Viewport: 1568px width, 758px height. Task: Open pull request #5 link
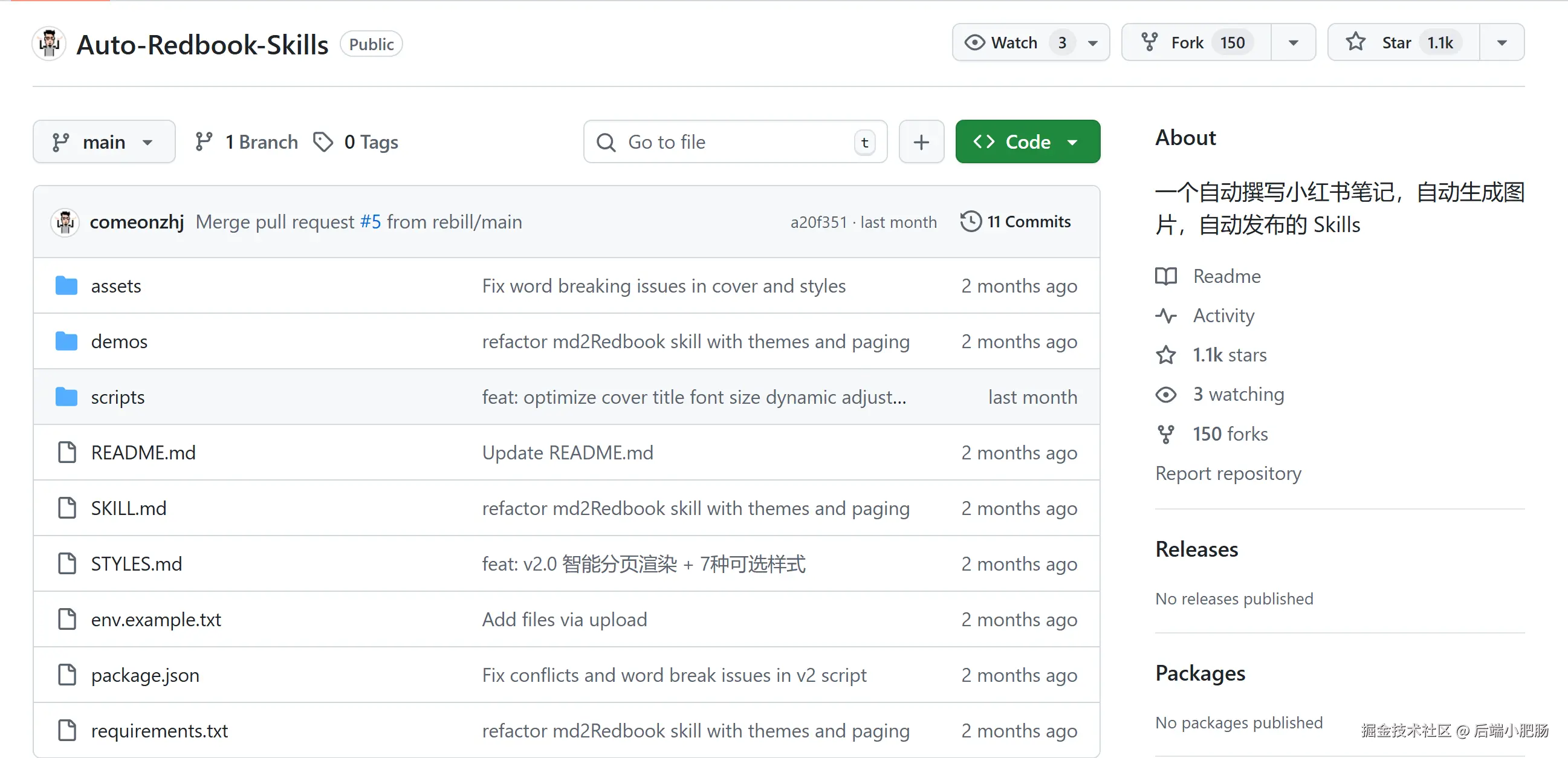(x=370, y=222)
